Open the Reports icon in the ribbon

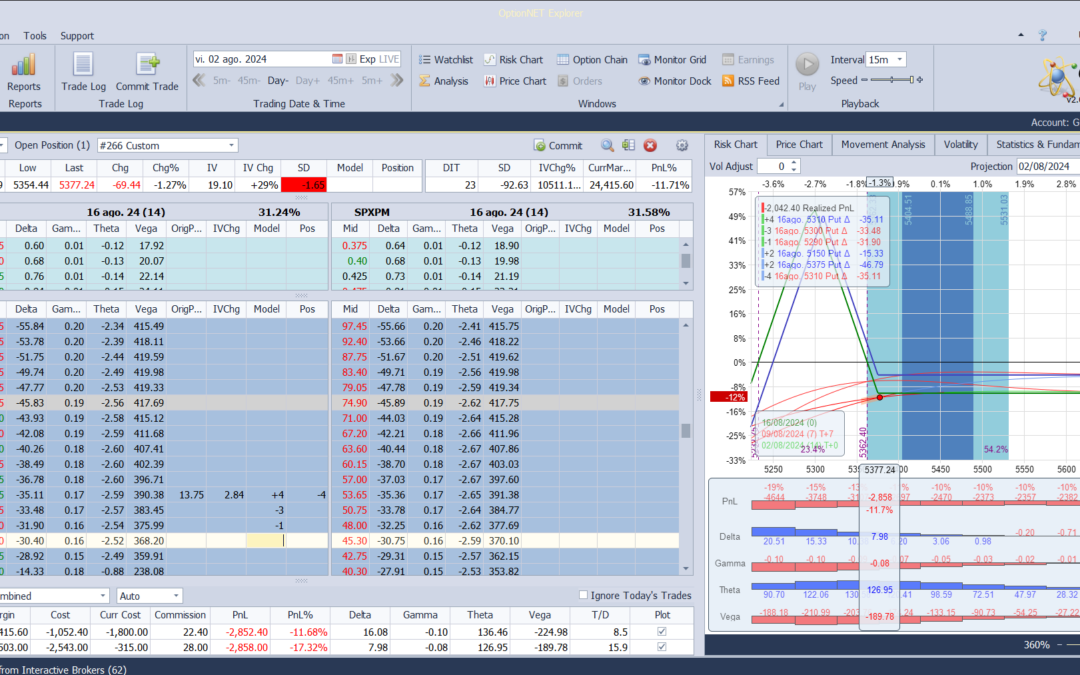coord(23,73)
